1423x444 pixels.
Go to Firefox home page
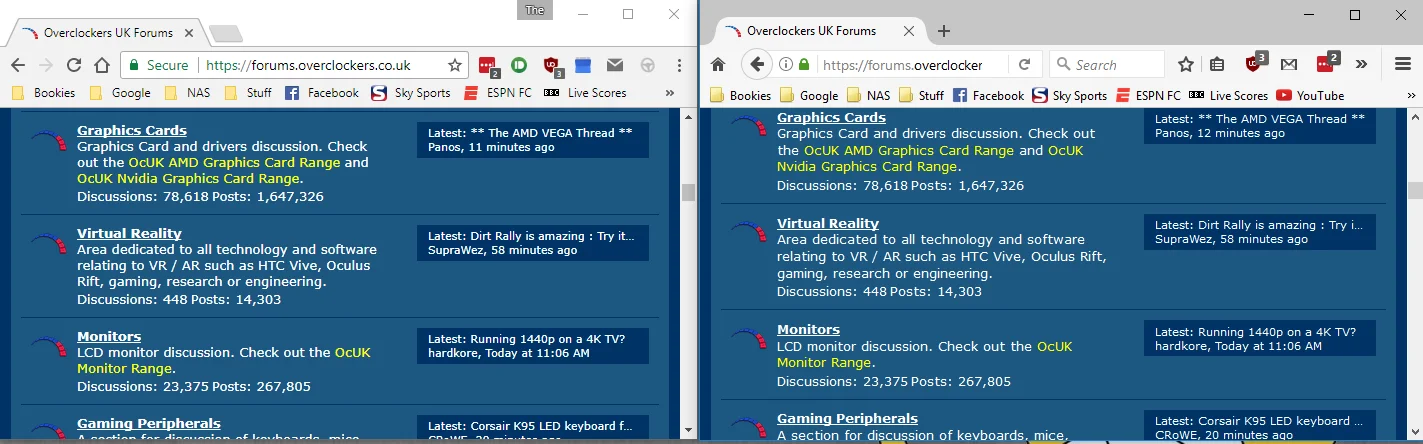coord(717,64)
